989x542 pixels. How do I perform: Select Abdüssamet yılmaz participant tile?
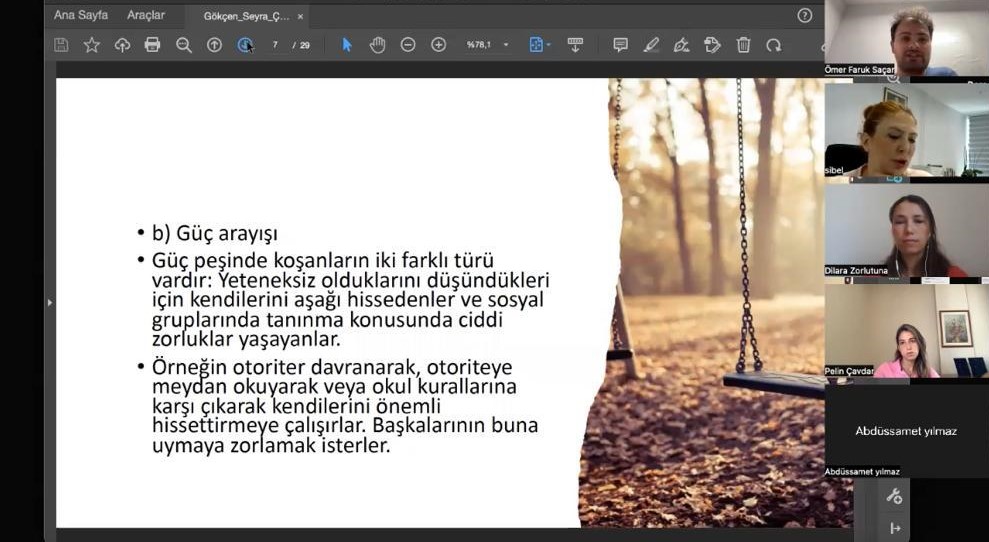coord(906,431)
